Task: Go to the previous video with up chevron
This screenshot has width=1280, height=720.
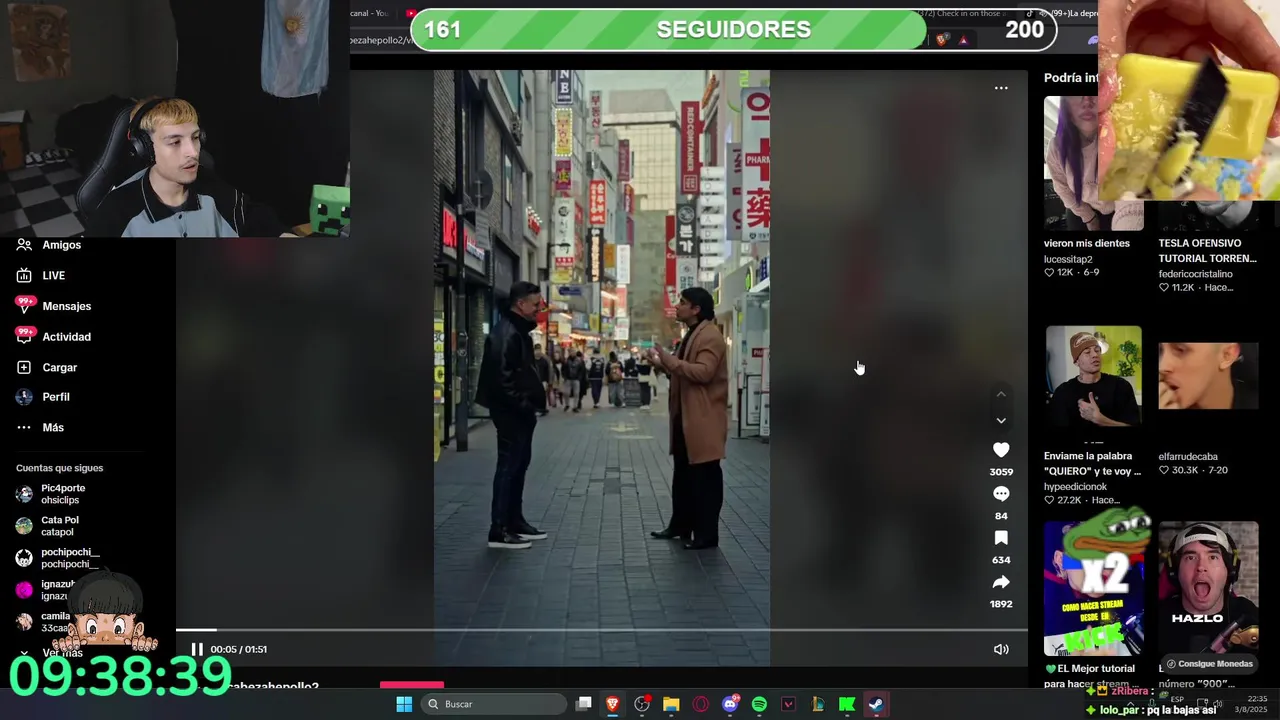Action: point(1001,395)
